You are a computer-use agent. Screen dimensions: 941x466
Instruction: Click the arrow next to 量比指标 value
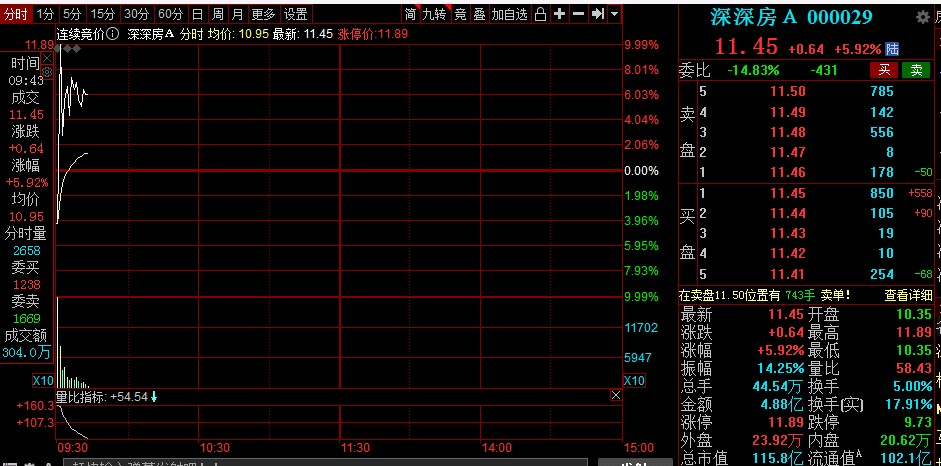point(154,396)
